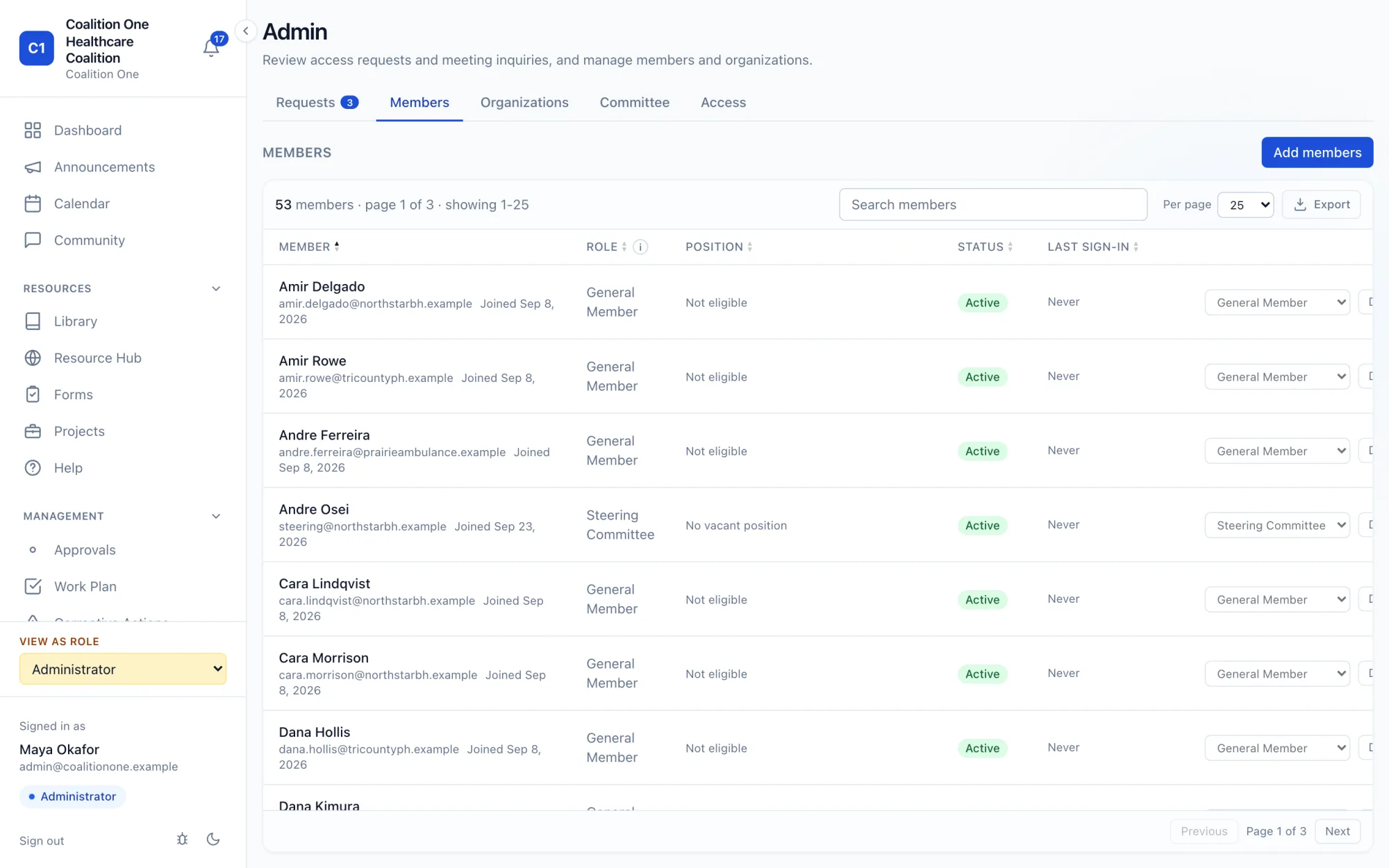The width and height of the screenshot is (1389, 868).
Task: Export the members list
Action: (1322, 205)
